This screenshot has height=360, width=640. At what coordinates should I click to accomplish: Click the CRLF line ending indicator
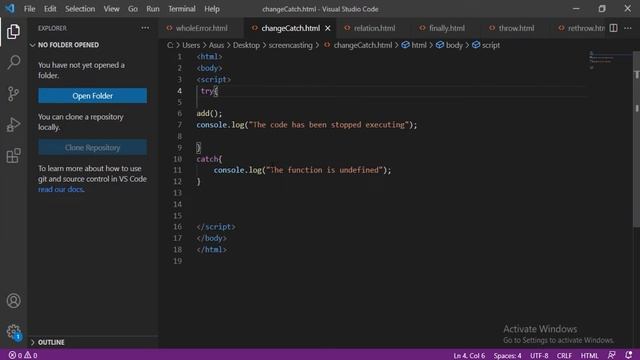[x=564, y=356]
